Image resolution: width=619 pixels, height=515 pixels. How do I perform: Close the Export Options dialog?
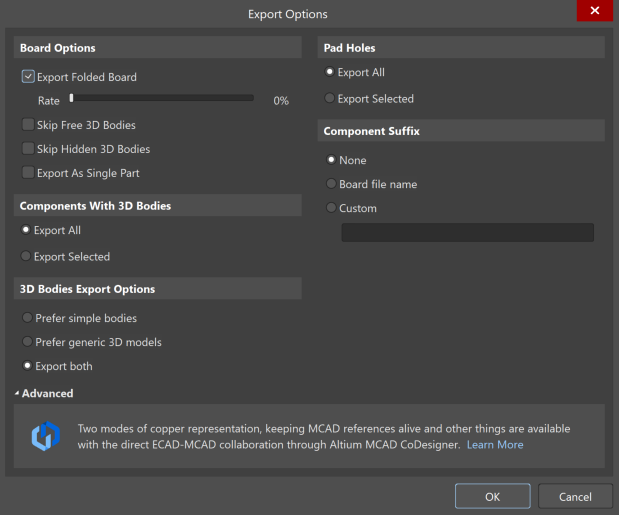pos(595,11)
